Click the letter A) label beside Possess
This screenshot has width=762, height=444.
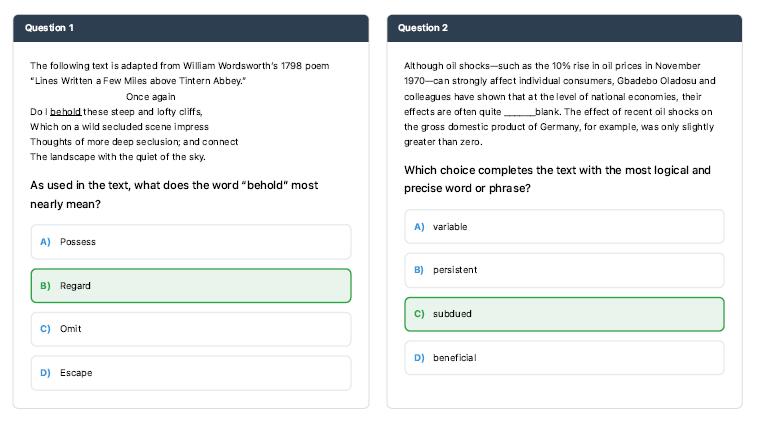(45, 242)
